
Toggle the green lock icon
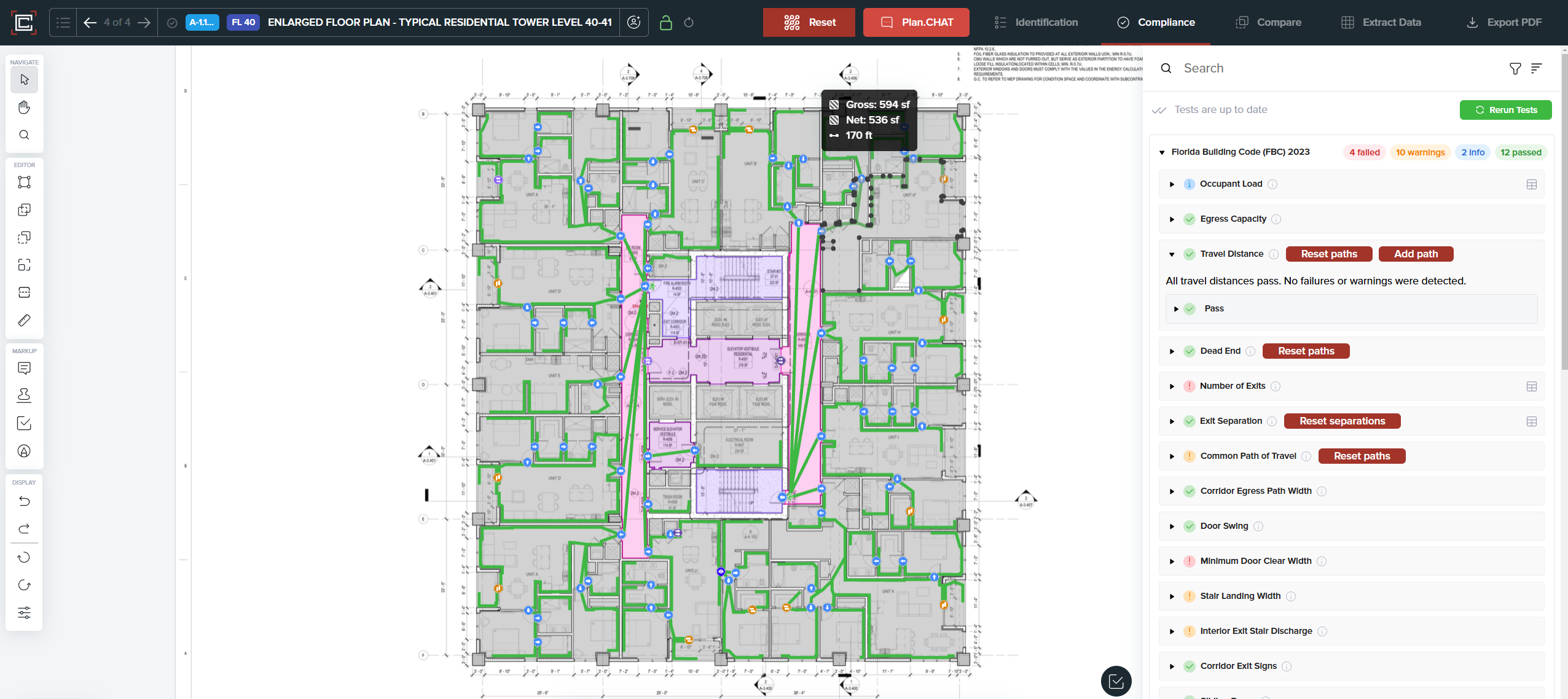point(665,23)
